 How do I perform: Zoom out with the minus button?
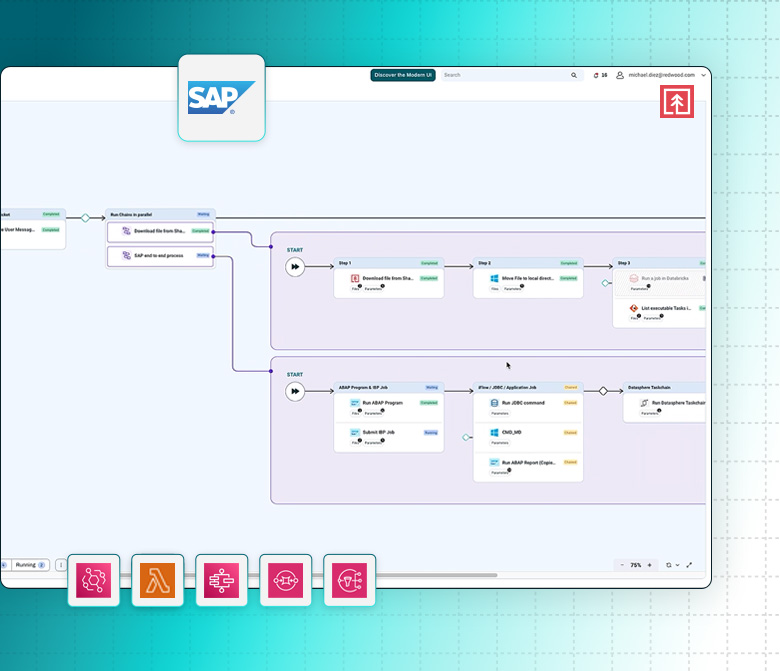(x=622, y=565)
